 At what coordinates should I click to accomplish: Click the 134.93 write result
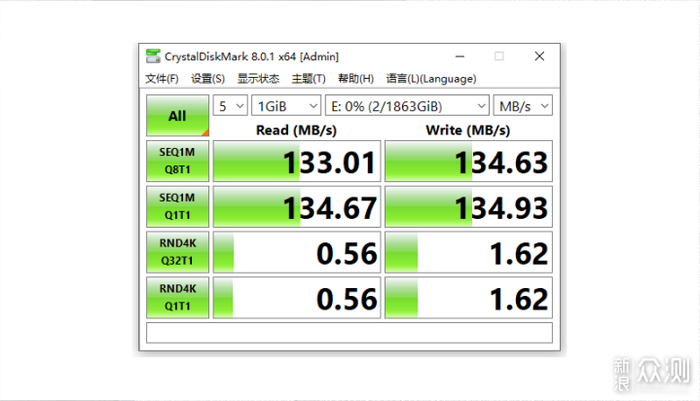[469, 207]
